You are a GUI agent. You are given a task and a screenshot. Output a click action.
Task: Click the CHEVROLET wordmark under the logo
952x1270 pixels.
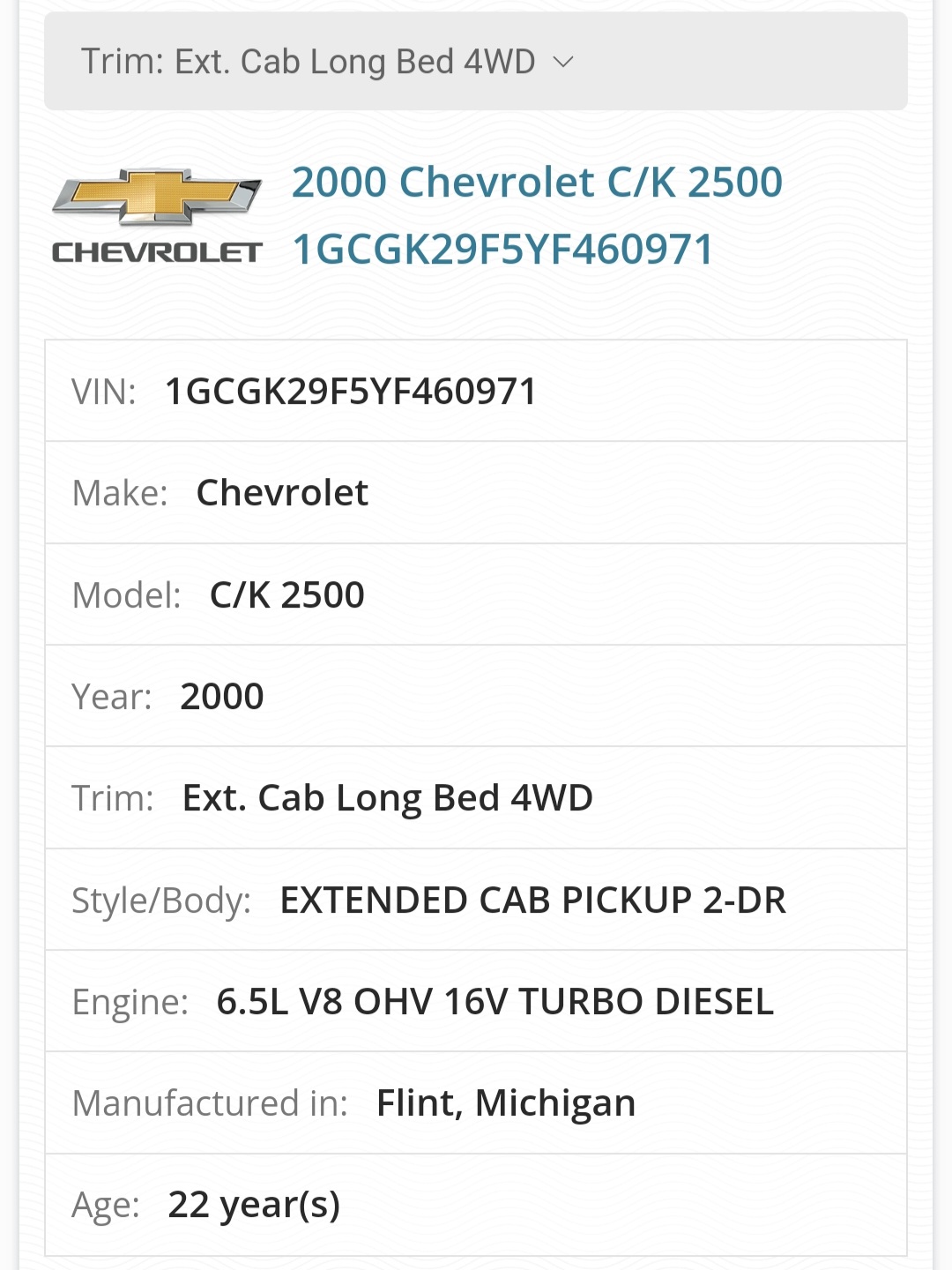157,253
